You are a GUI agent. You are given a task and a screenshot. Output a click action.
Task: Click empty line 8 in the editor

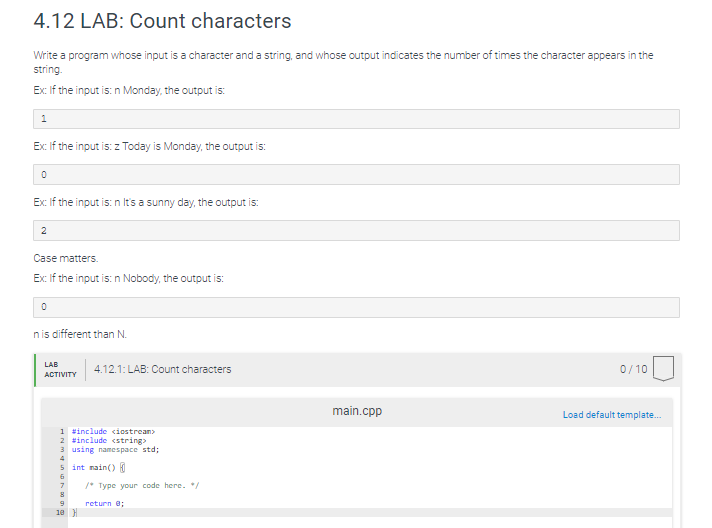tap(370, 494)
